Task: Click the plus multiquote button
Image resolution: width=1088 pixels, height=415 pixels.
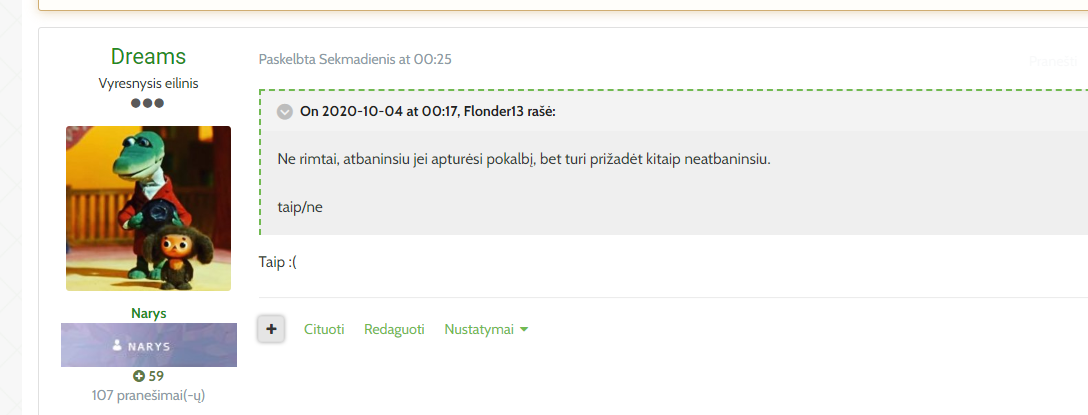Action: (271, 329)
